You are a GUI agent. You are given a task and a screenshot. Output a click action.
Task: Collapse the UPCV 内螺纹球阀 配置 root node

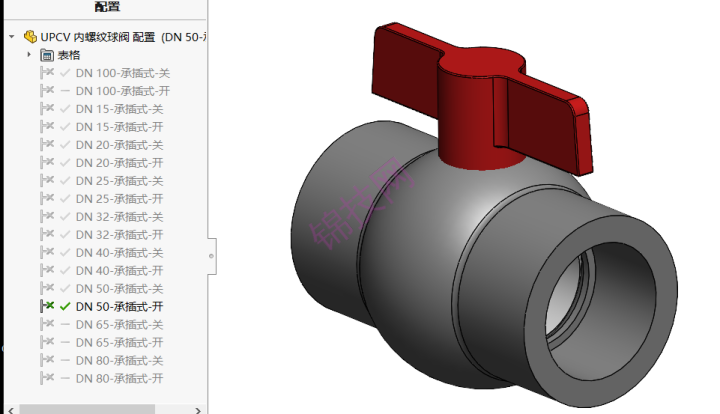click(11, 36)
